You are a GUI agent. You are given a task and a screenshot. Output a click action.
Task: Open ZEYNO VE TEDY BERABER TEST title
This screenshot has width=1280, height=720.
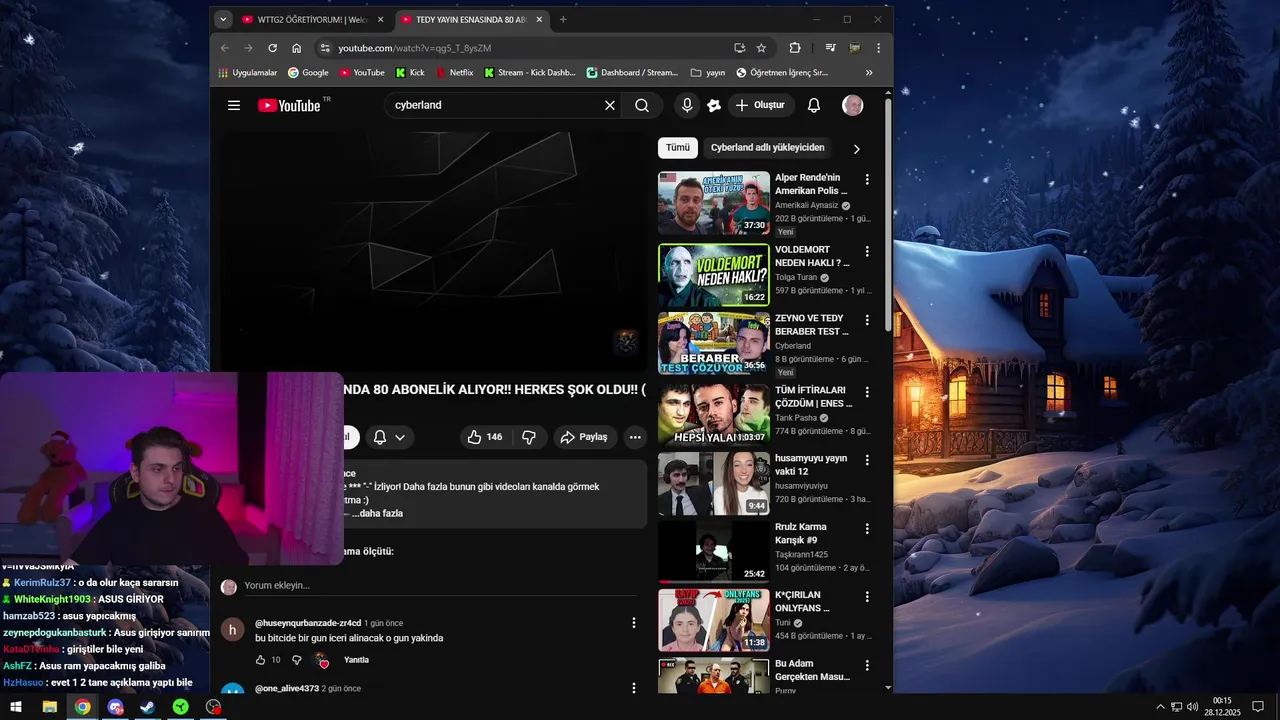pyautogui.click(x=812, y=325)
